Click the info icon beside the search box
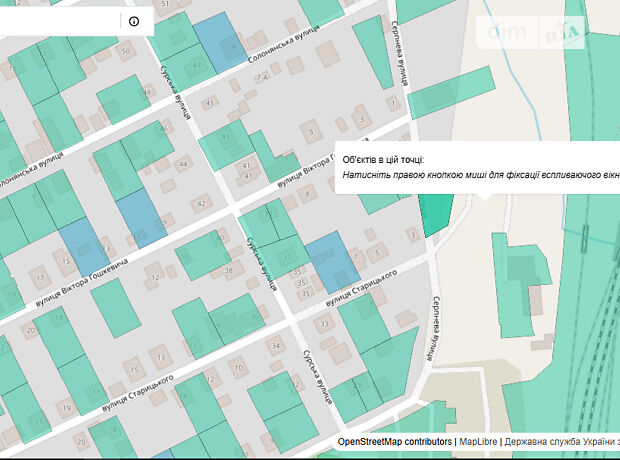The image size is (620, 460). tap(133, 21)
